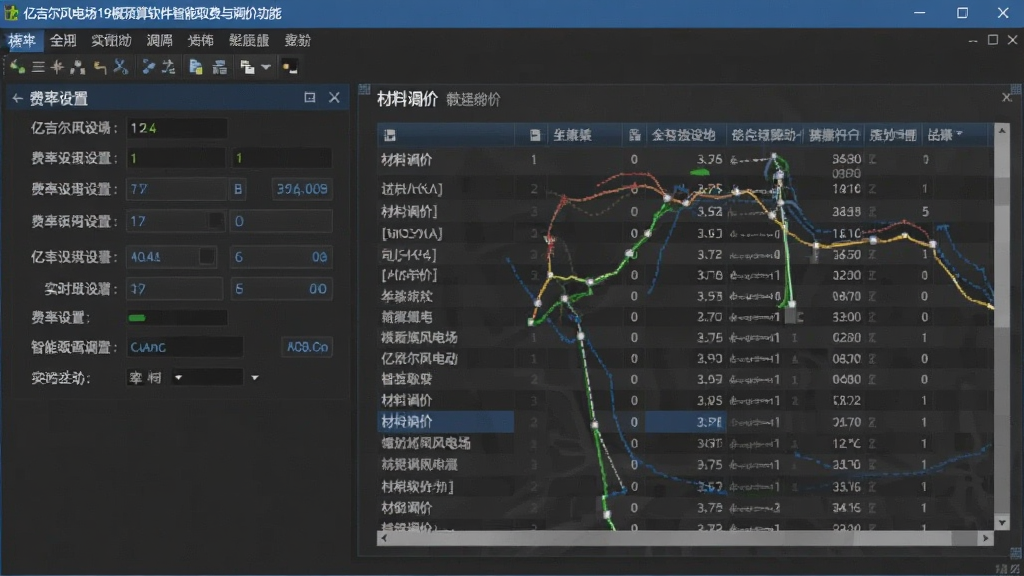Click the blue link tool icon in the toolbar
Screen dimensions: 1024x576
click(148, 67)
